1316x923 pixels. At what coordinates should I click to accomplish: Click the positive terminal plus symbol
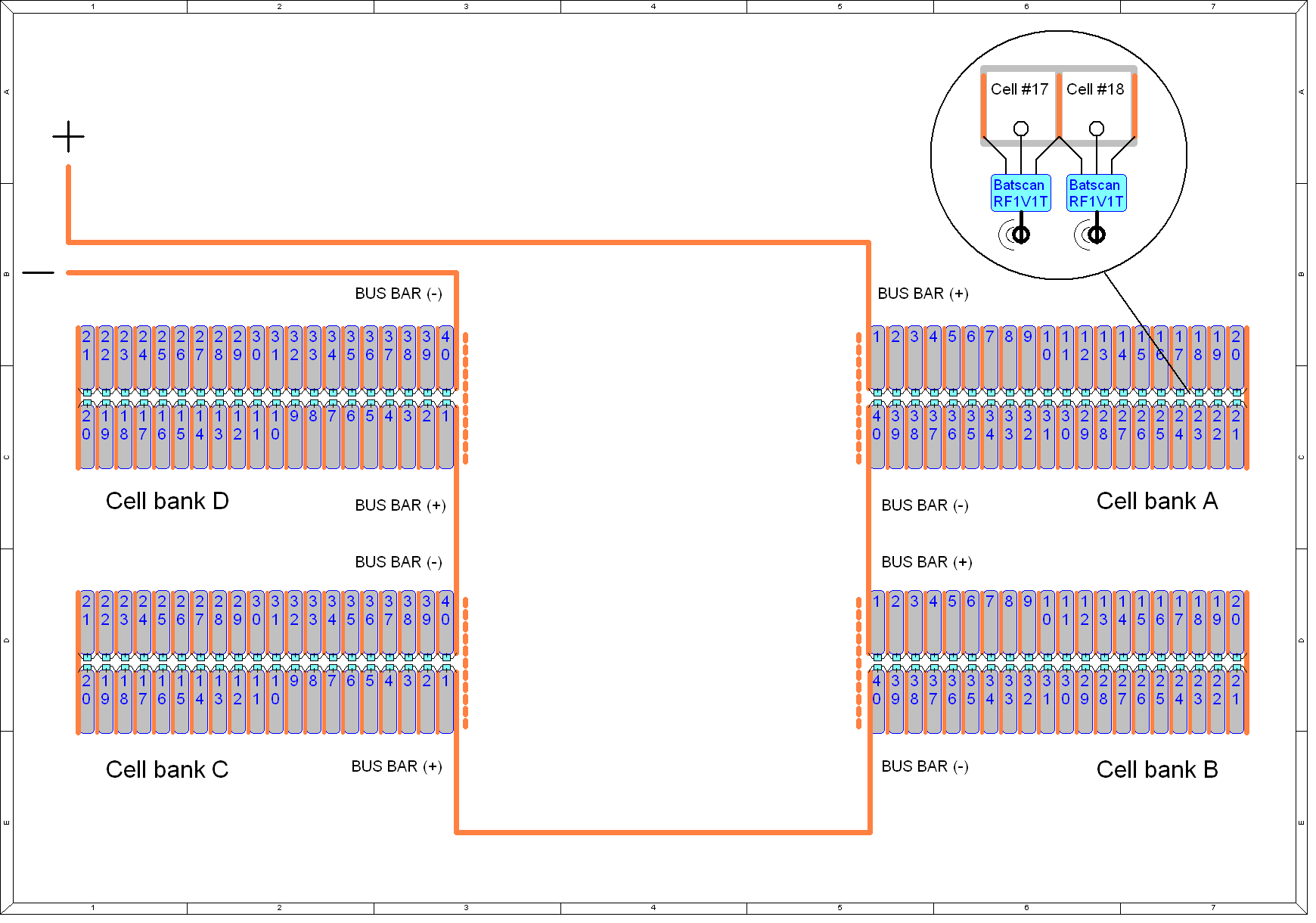pos(68,137)
